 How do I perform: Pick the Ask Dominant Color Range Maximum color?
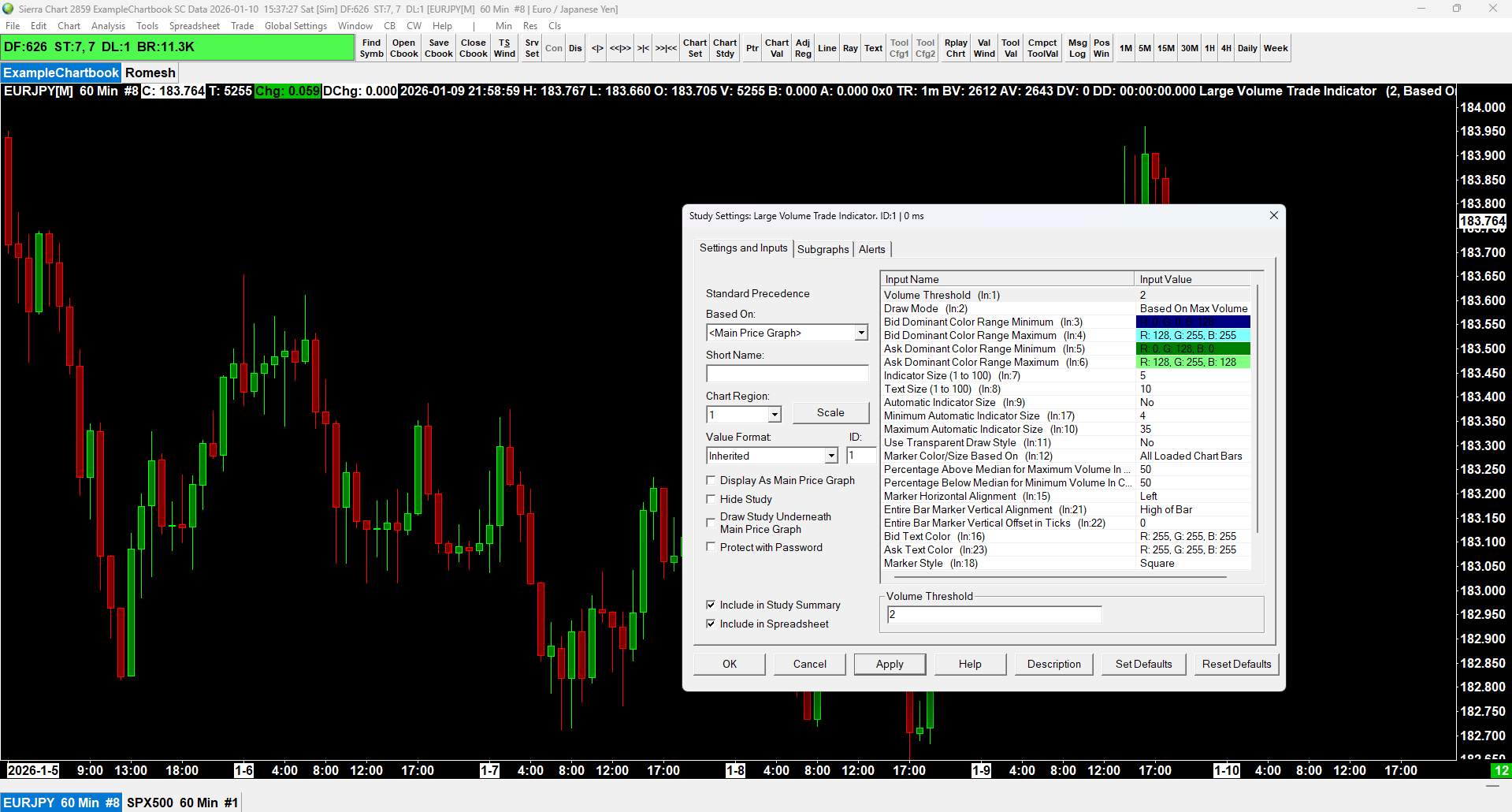click(x=1193, y=362)
